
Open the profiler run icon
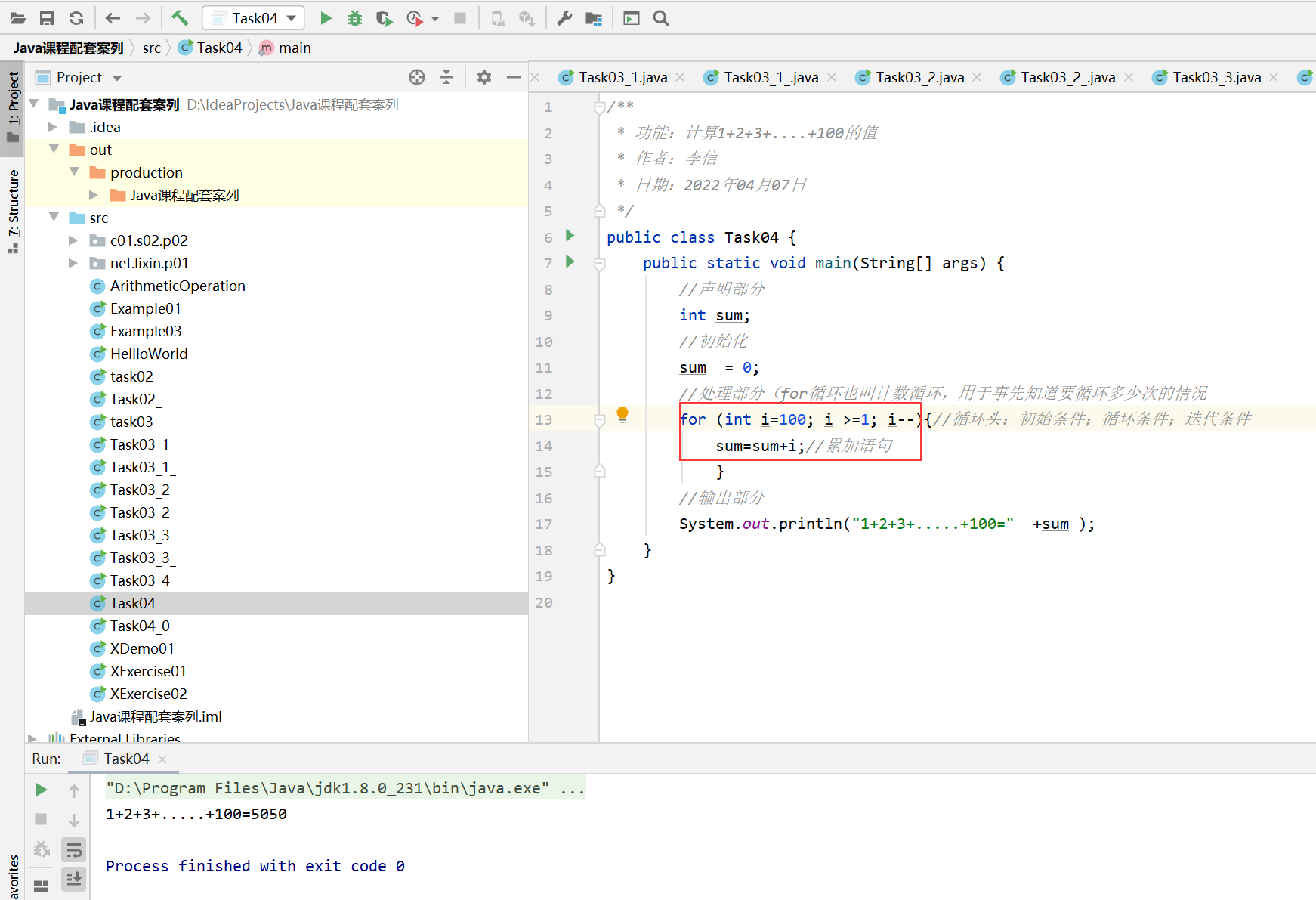tap(414, 18)
